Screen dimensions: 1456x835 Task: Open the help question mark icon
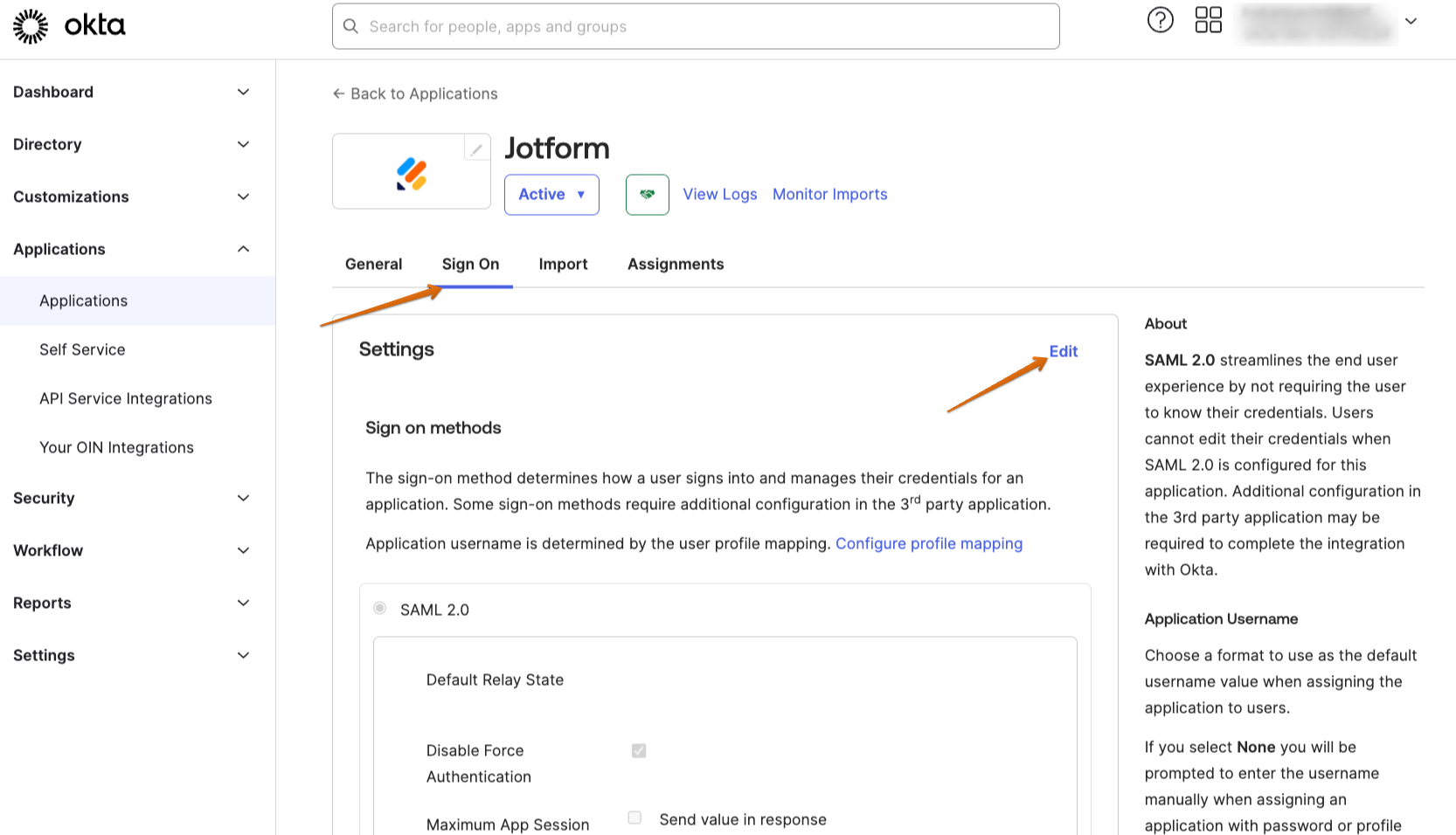[1160, 20]
